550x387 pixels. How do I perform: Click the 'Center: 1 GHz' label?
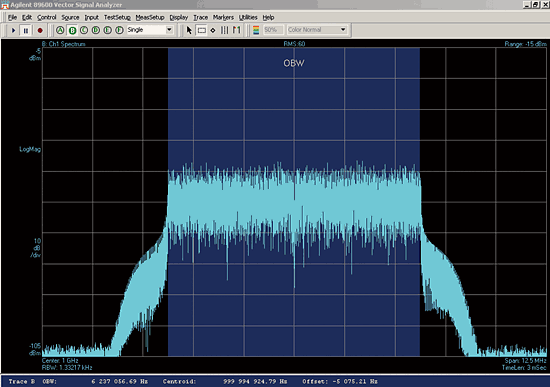pos(60,361)
